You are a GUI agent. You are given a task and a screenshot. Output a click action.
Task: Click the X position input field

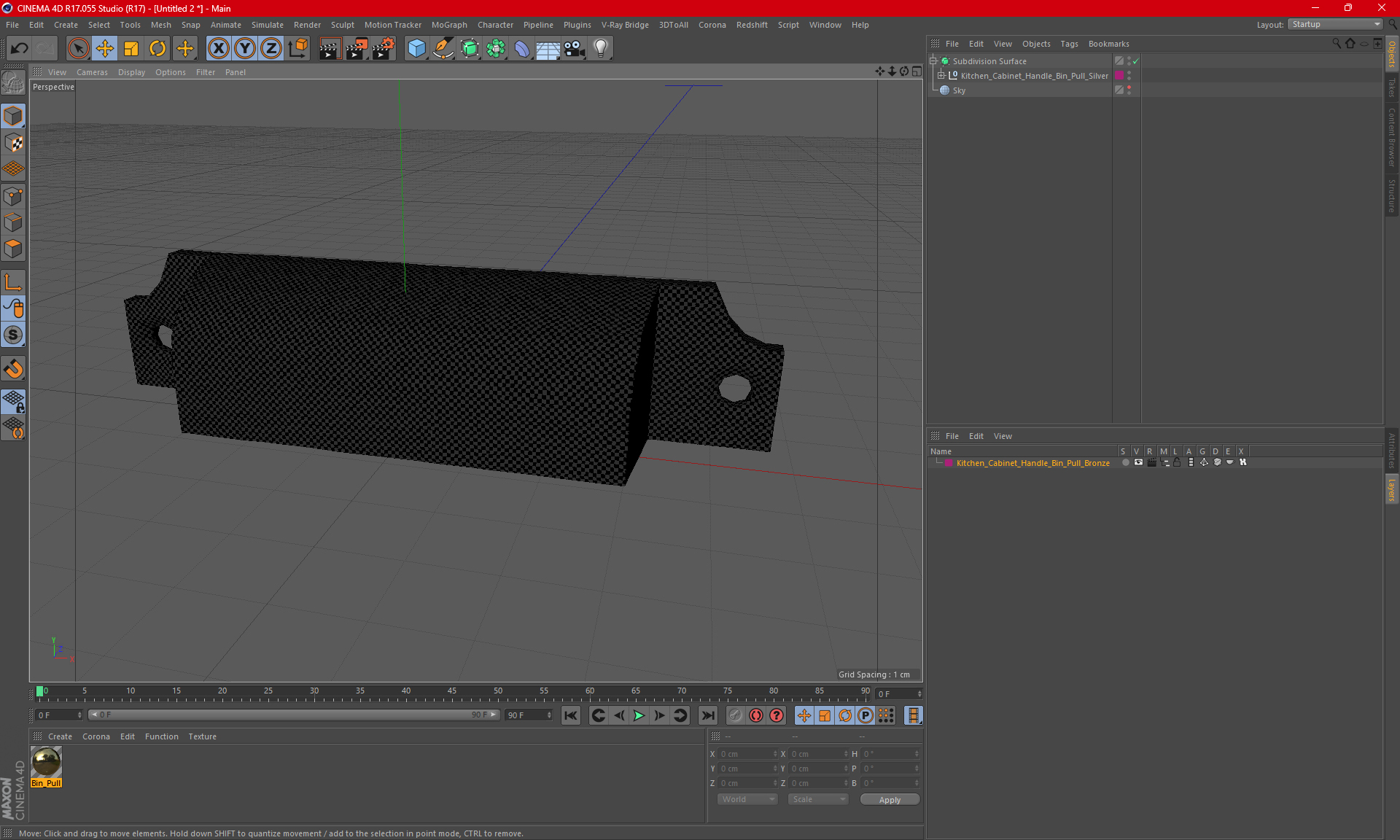point(748,754)
